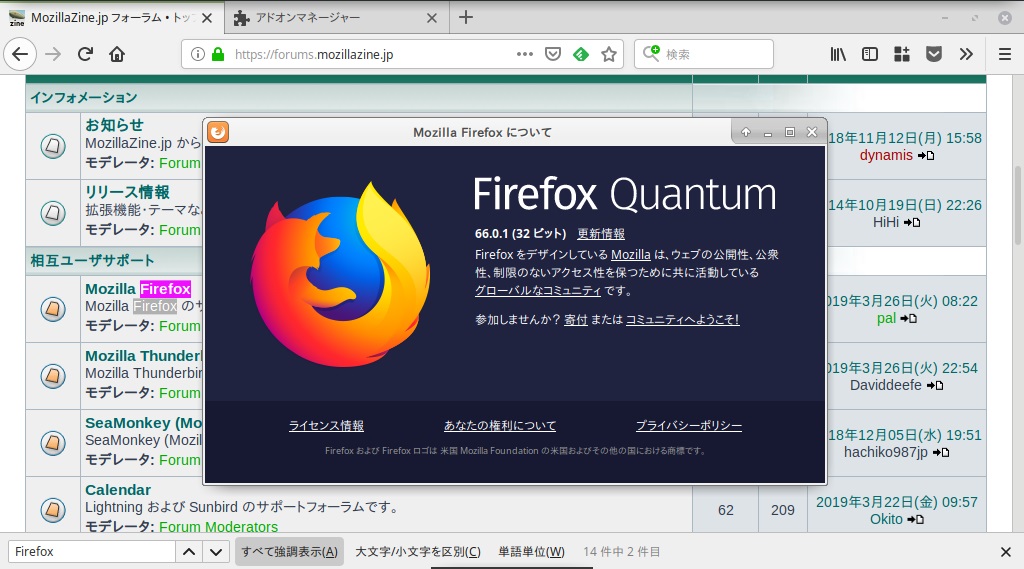The image size is (1024, 569).
Task: Click the お知らせ forum status icon
Action: pyautogui.click(x=53, y=146)
